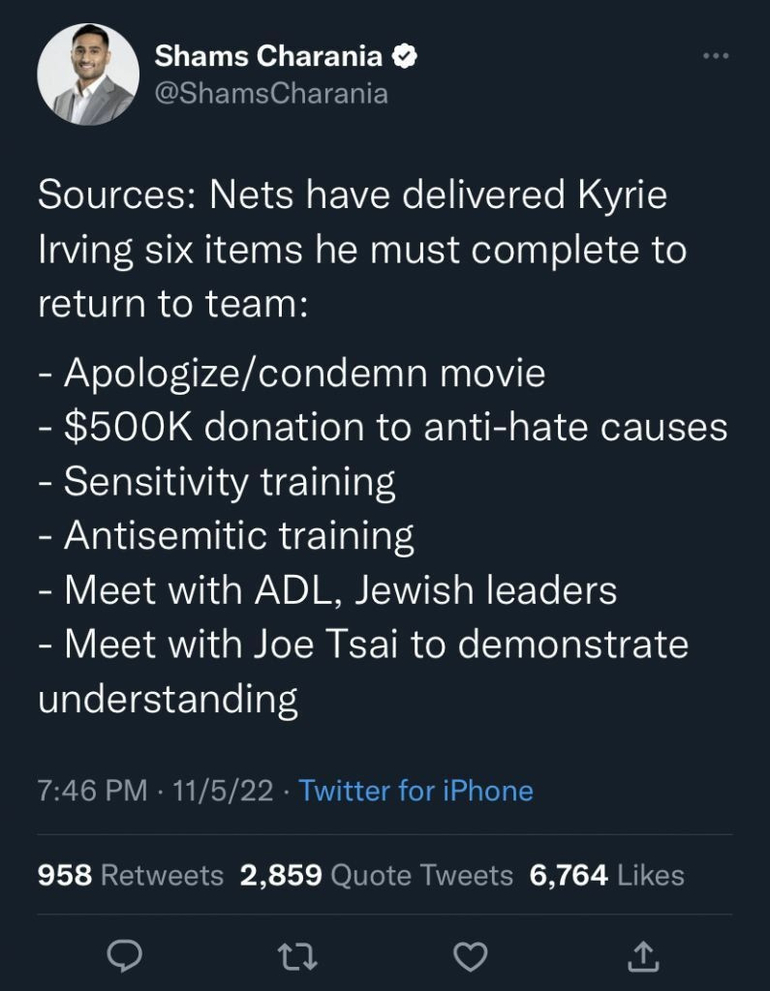Click the Twitter for iPhone source link
This screenshot has width=770, height=991.
[416, 791]
